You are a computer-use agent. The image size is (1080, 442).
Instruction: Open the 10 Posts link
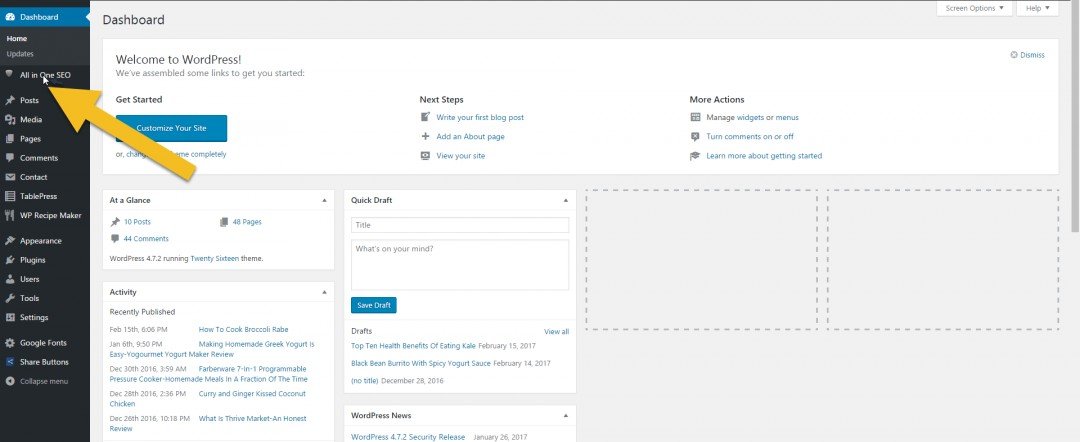pyautogui.click(x=137, y=222)
